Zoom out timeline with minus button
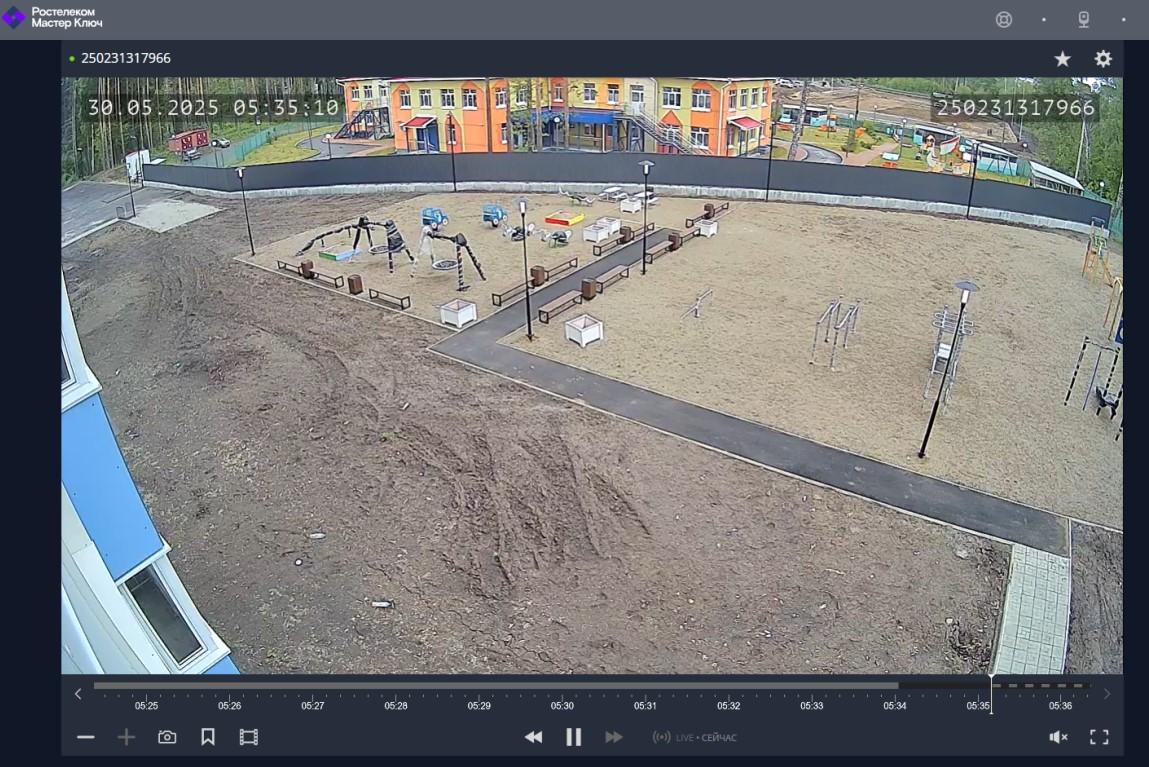The height and width of the screenshot is (767, 1149). point(86,737)
